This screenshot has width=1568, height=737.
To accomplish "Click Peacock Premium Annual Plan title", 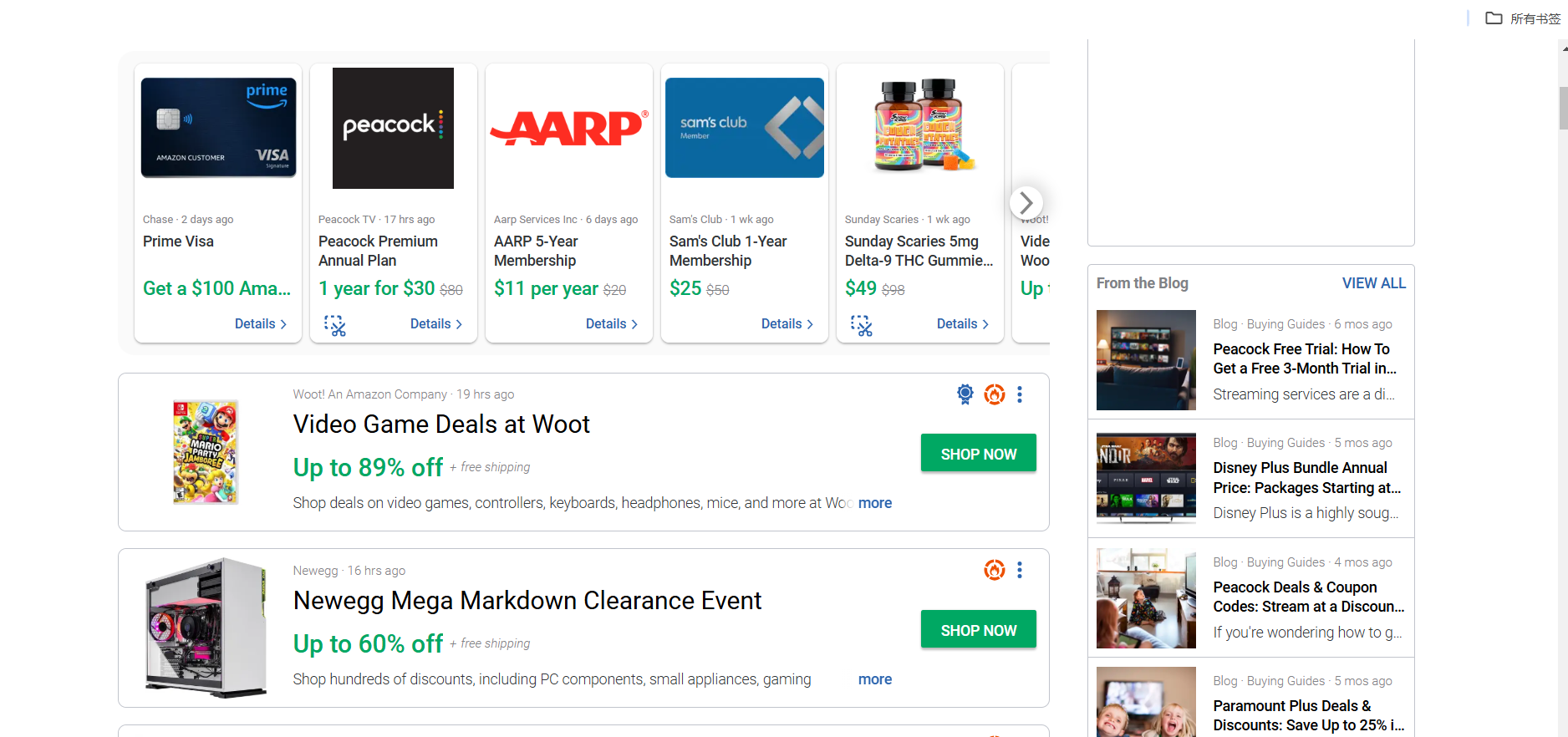I will [378, 251].
